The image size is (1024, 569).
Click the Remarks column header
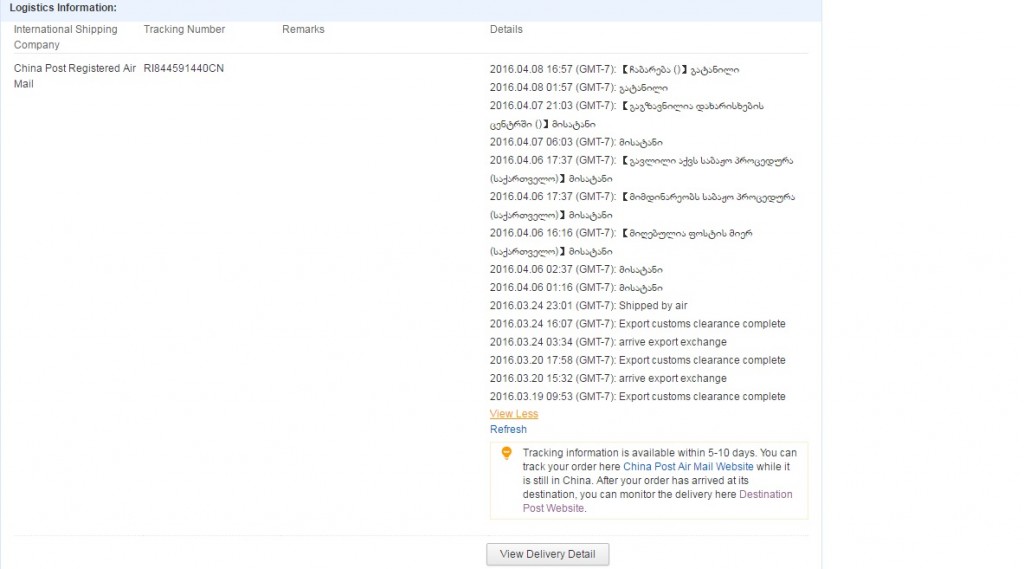coord(303,30)
